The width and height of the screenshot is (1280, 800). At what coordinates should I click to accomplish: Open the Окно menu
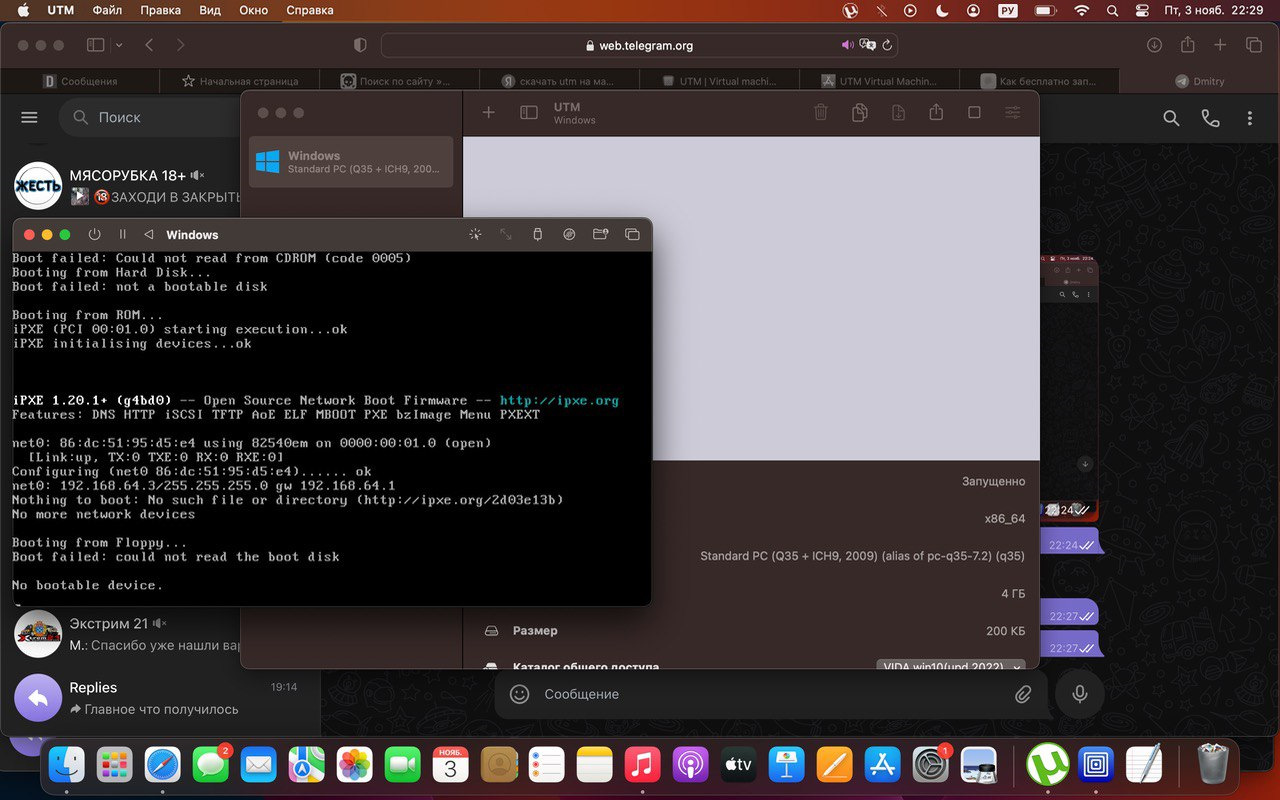click(254, 11)
